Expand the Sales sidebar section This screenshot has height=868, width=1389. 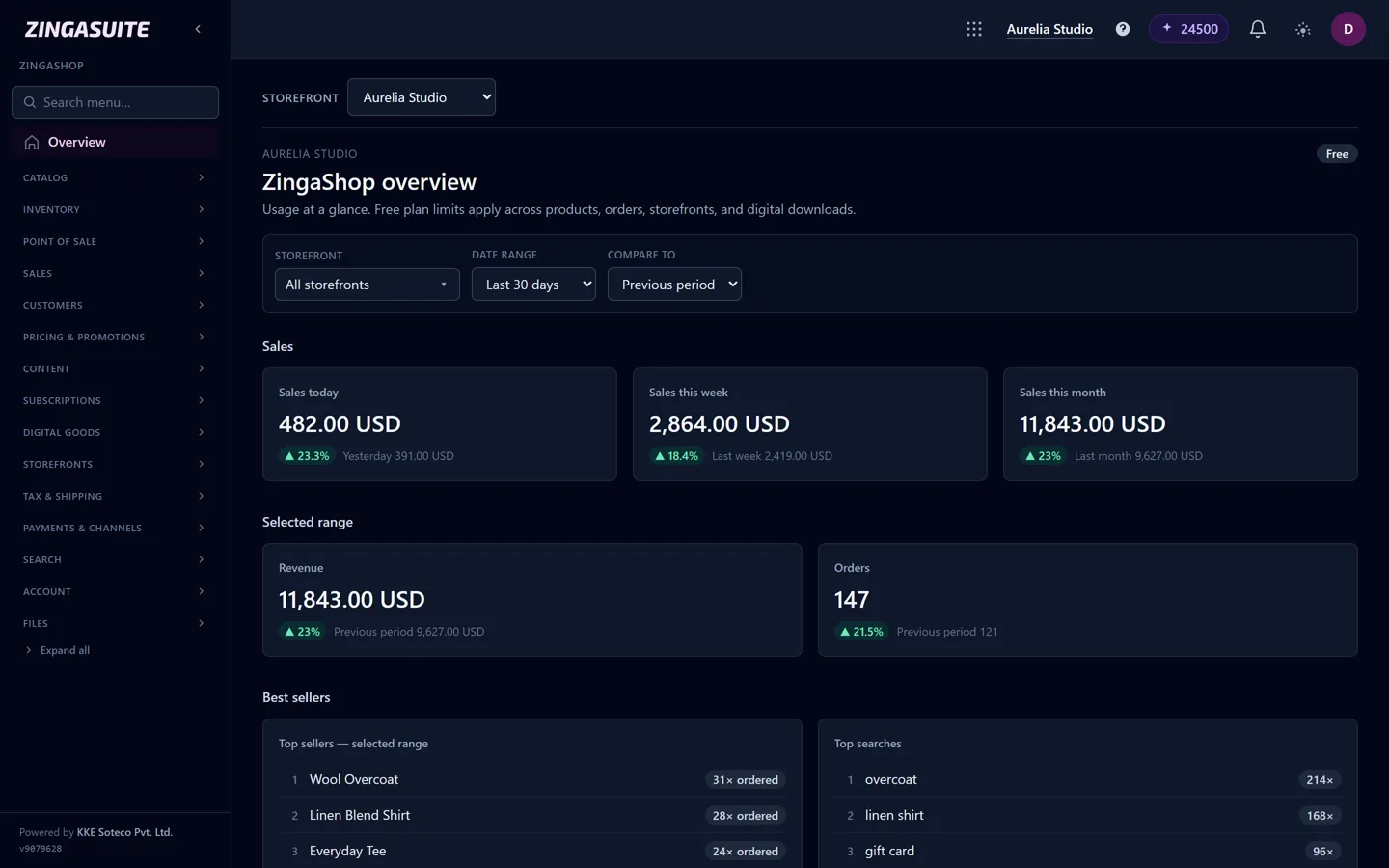click(115, 273)
